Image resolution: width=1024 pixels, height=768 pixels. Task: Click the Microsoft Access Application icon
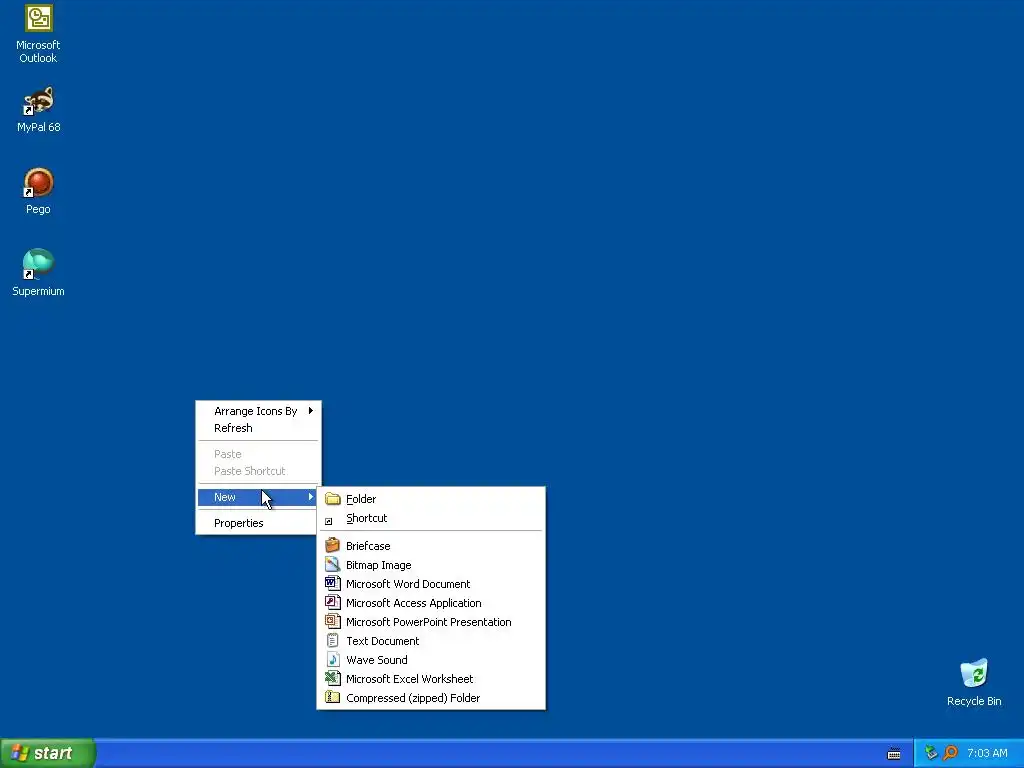tap(332, 602)
